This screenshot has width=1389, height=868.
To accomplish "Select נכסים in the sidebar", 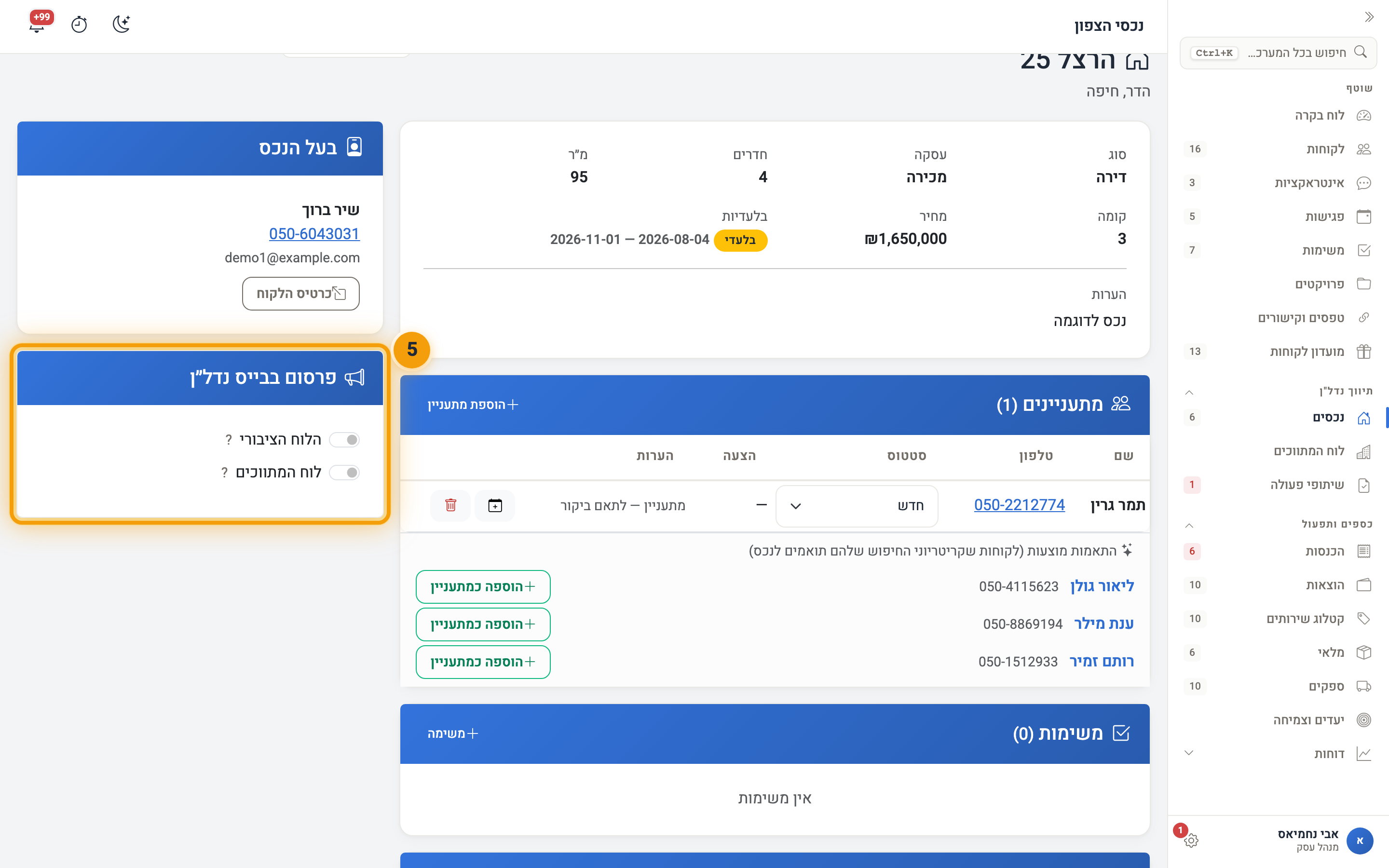I will tap(1278, 417).
